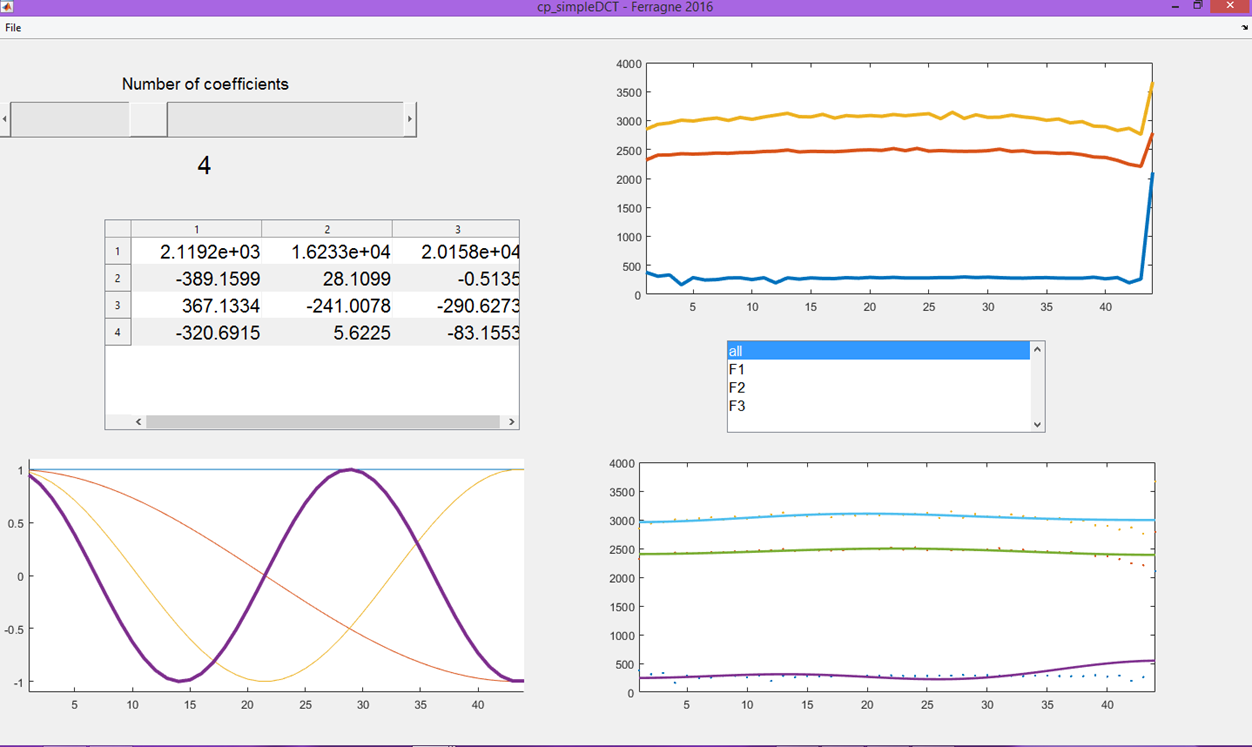Open the File menu

tap(13, 27)
